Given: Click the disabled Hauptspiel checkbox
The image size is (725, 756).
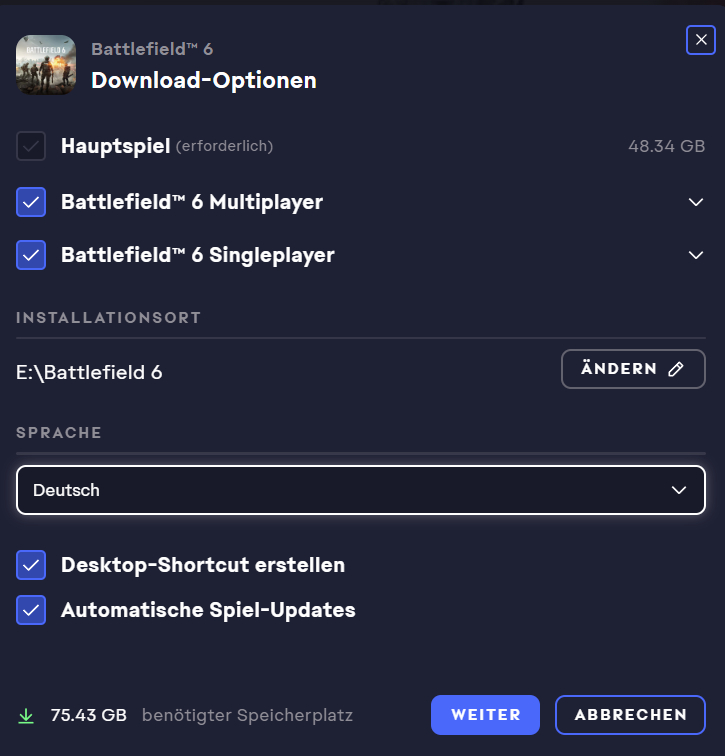Looking at the screenshot, I should (31, 146).
